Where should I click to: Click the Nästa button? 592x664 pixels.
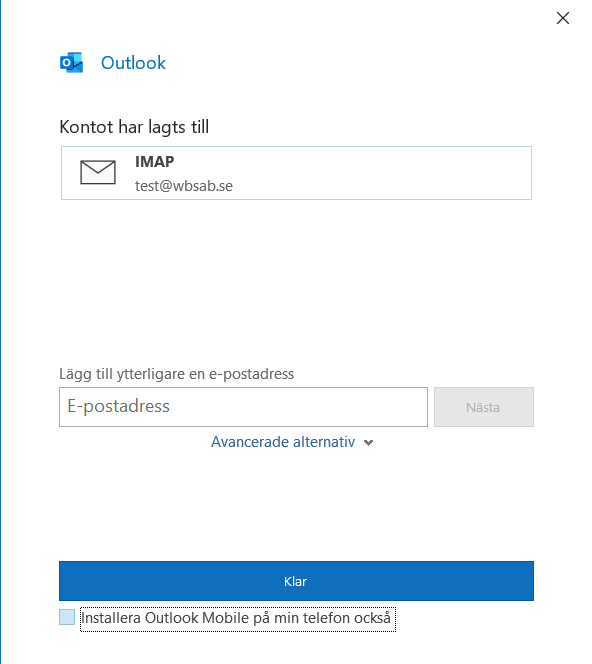484,407
